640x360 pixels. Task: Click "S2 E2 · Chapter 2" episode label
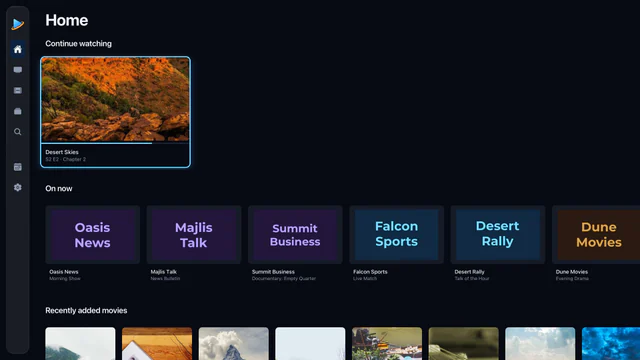(x=66, y=159)
